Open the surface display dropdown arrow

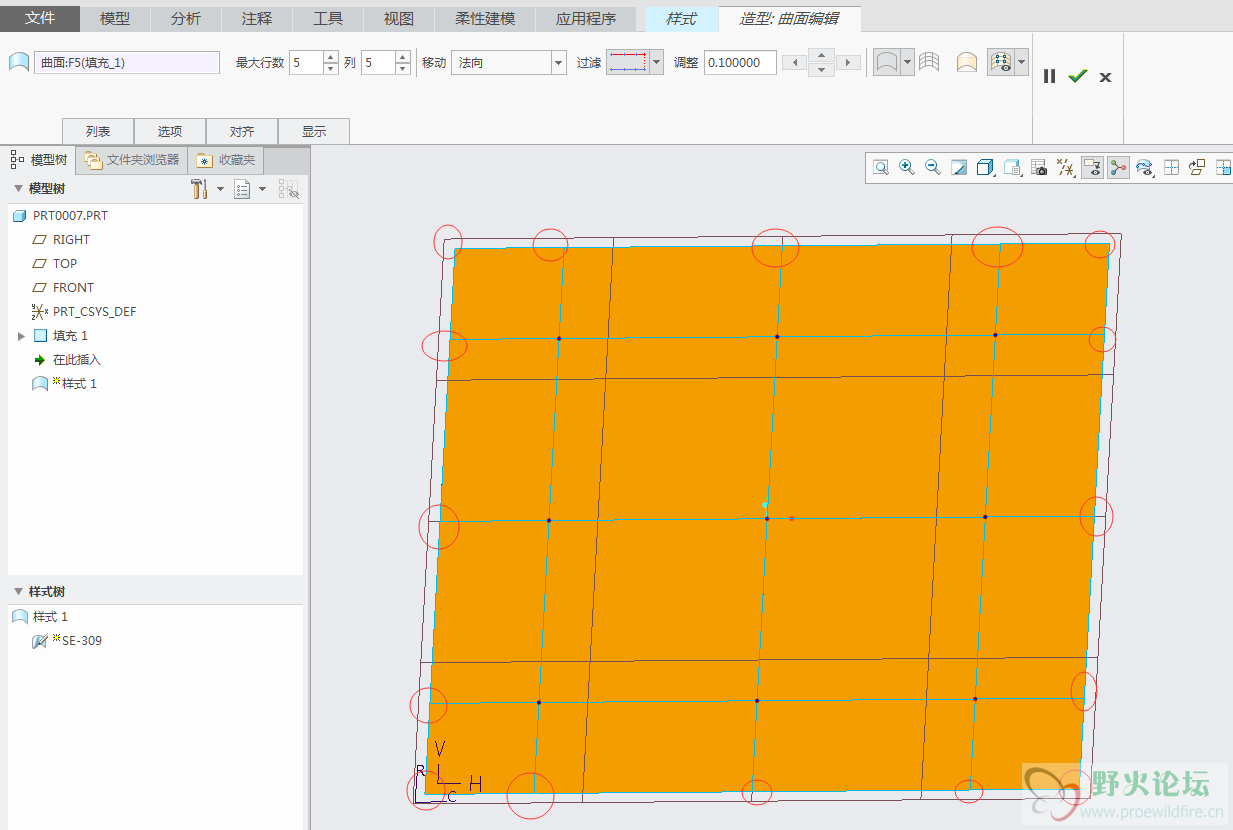tap(907, 62)
